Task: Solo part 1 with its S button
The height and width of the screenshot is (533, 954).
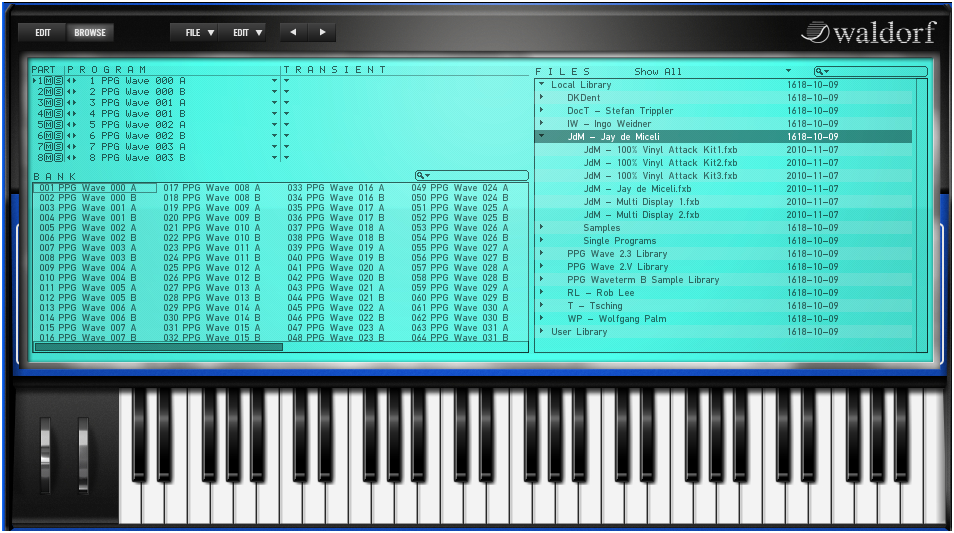Action: [58, 81]
